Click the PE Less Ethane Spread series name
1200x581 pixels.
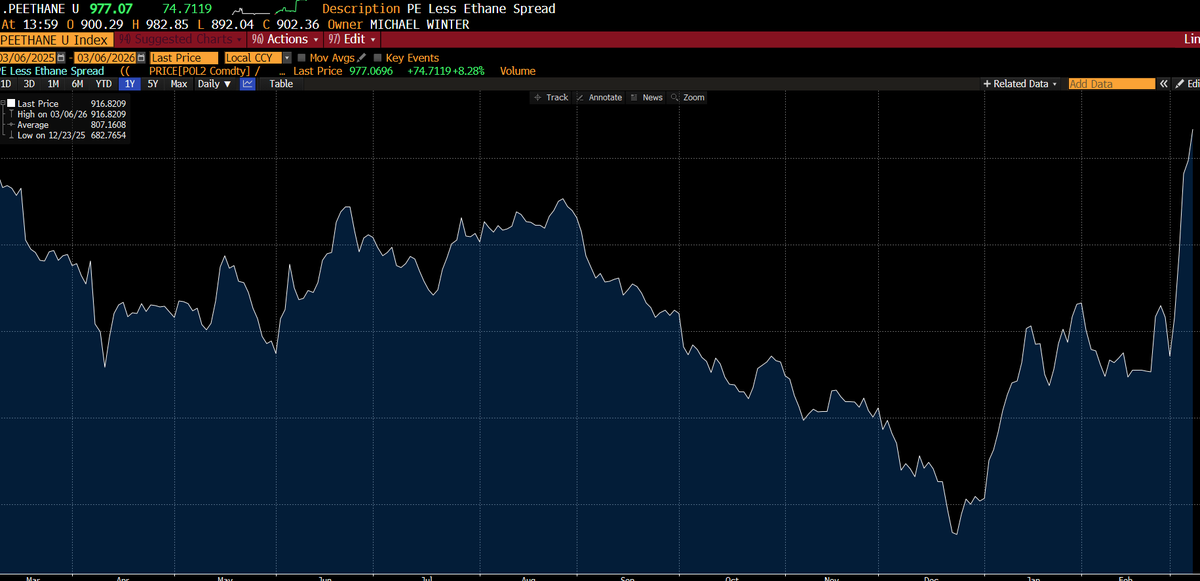click(52, 71)
